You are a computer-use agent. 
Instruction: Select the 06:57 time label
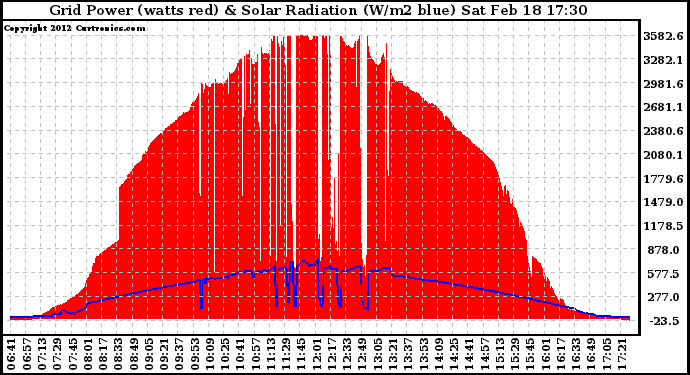pos(26,353)
